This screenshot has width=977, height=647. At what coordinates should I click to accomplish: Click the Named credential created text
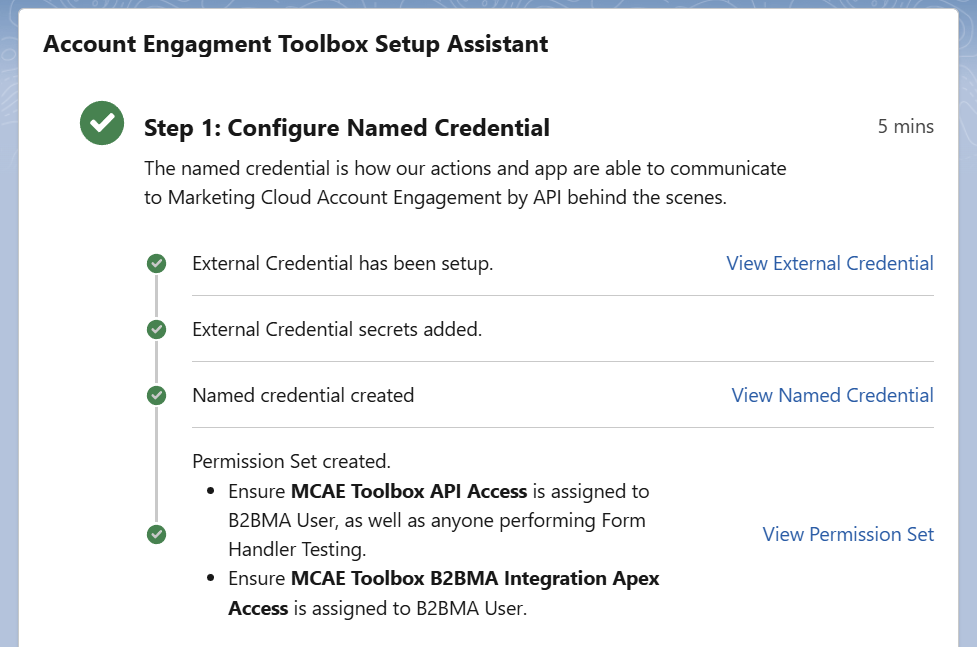pos(303,395)
